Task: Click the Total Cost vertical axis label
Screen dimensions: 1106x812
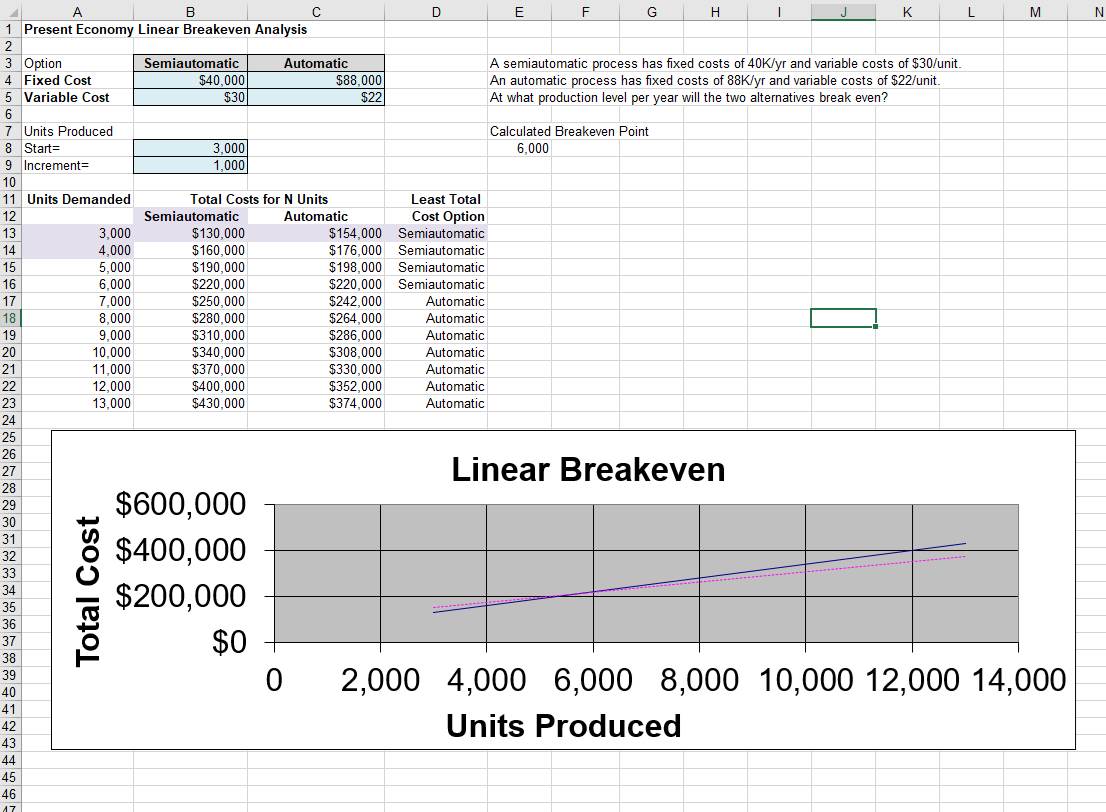Action: 87,576
